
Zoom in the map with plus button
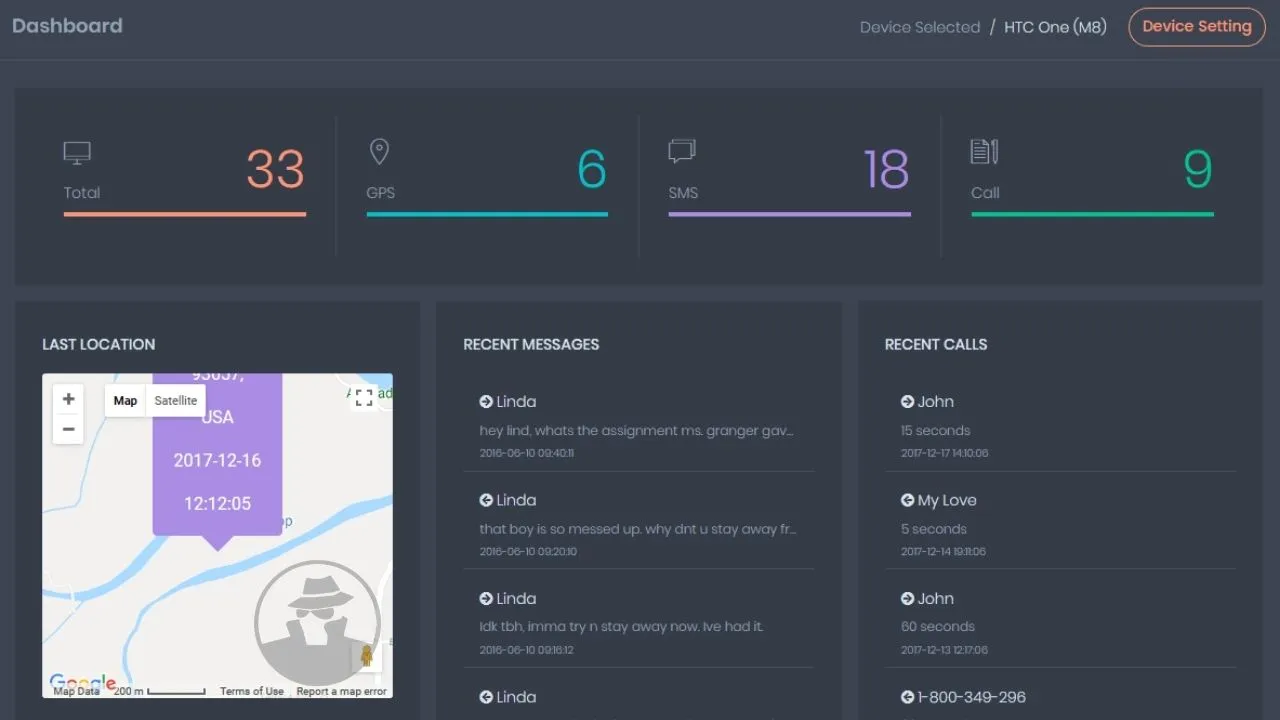68,399
